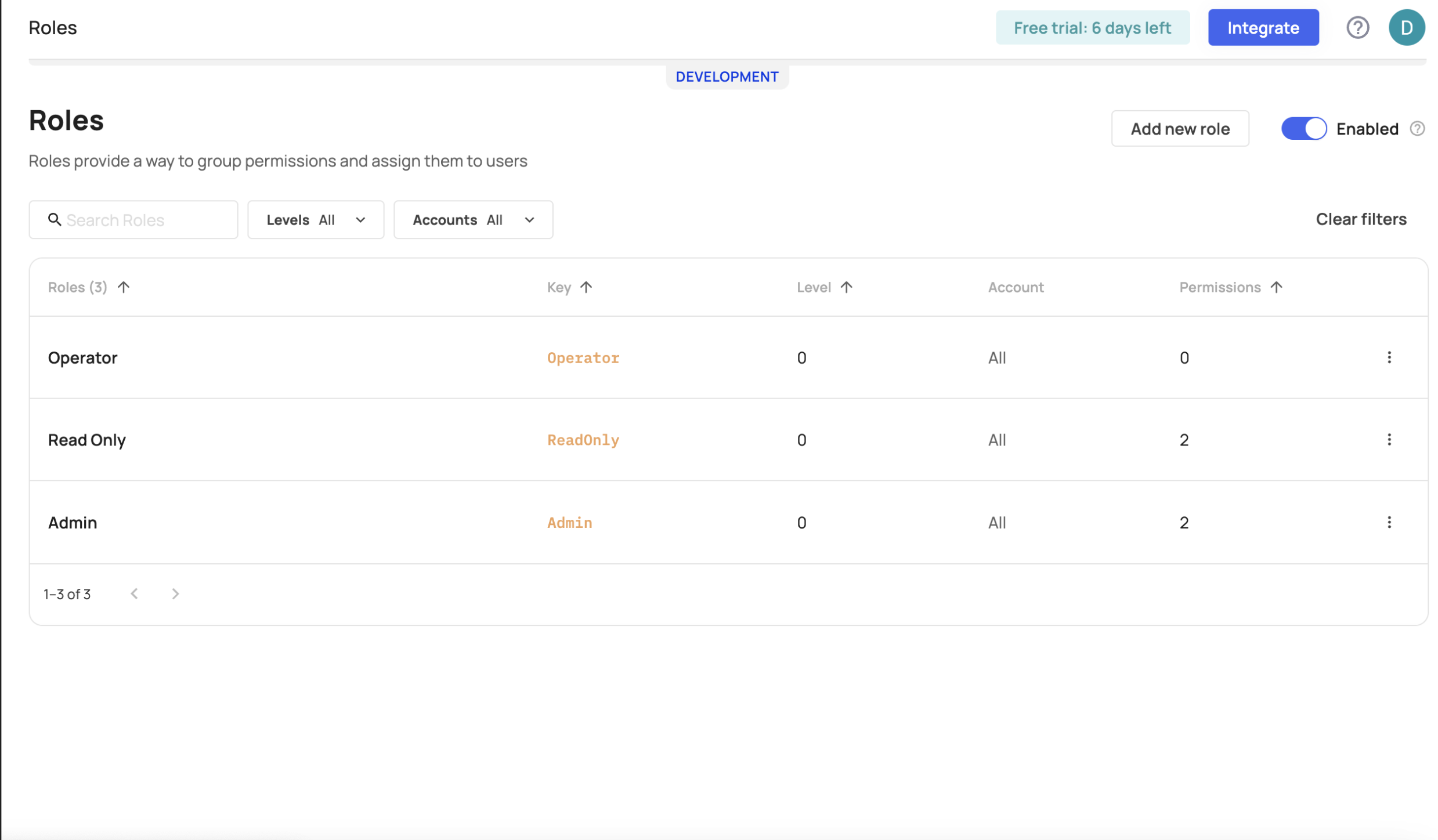Expand the Accounts filter dropdown

[473, 220]
